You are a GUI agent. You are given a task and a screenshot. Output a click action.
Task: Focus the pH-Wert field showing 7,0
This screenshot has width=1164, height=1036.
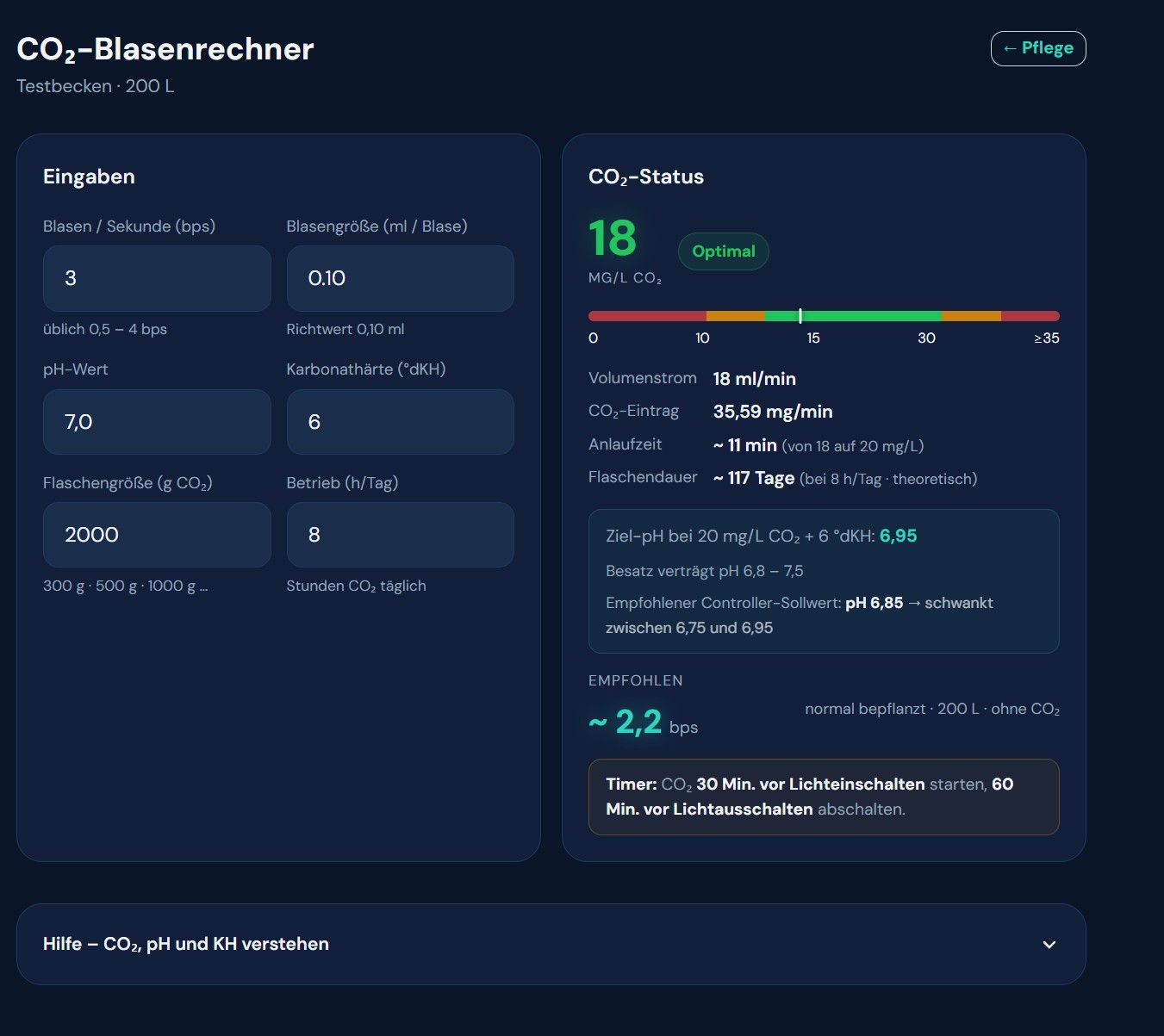coord(157,422)
